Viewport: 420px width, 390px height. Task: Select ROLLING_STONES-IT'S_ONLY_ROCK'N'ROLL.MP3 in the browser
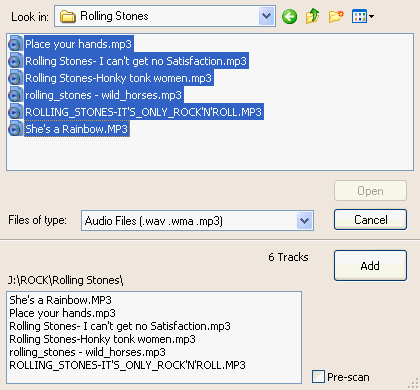pyautogui.click(x=143, y=112)
